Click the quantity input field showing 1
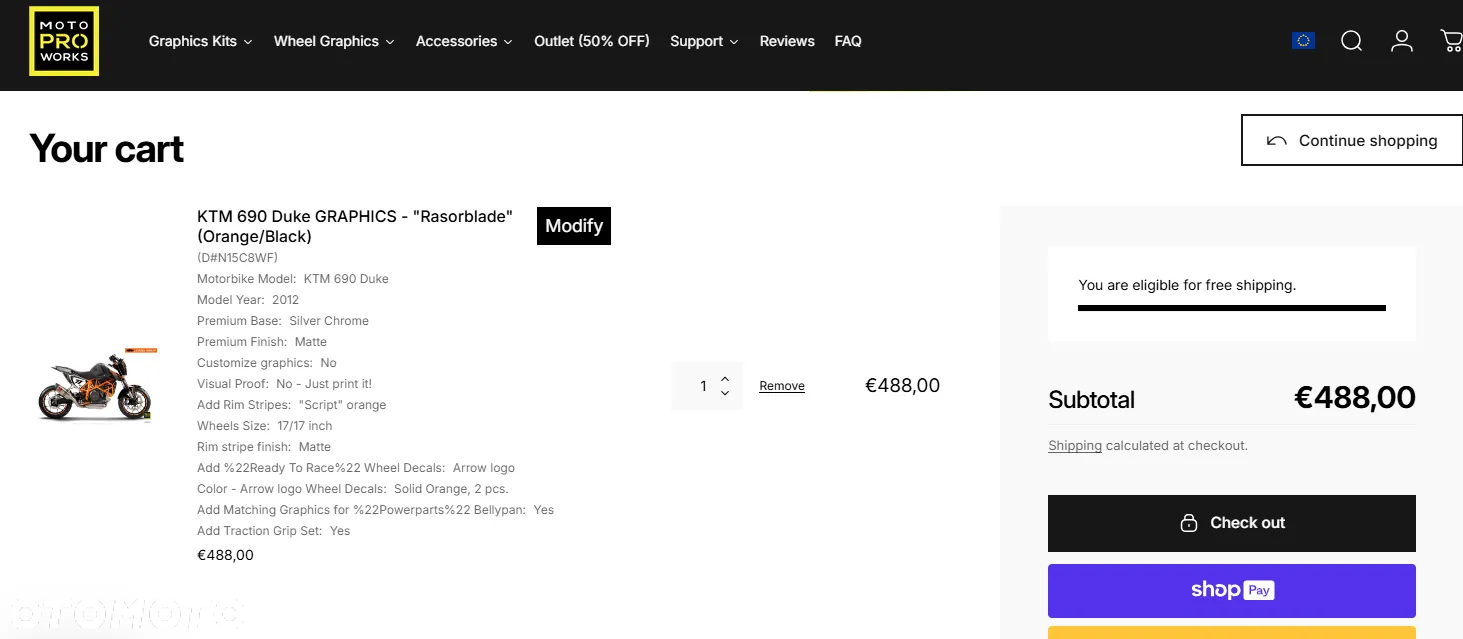Screen dimensions: 1463x639 704,386
